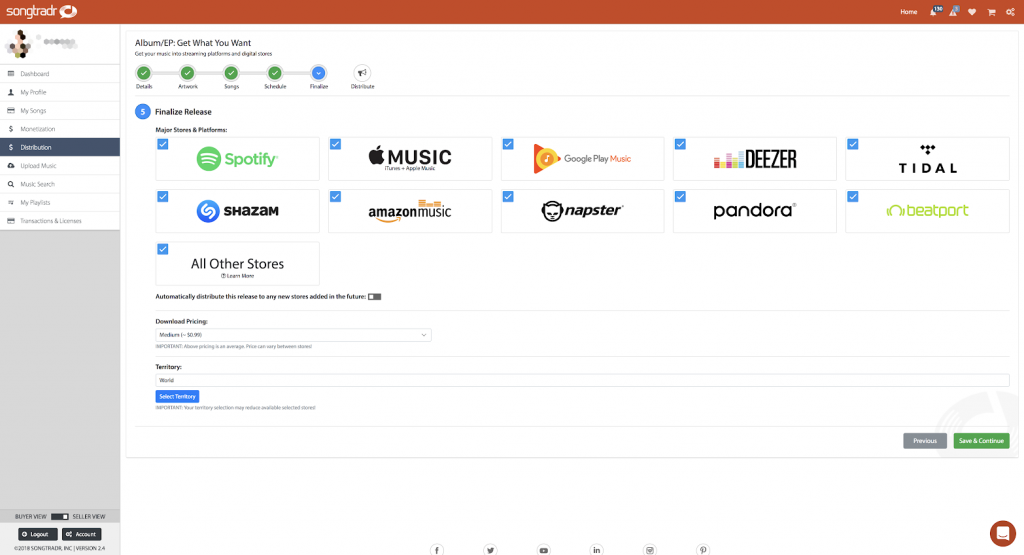Select Distribution in the sidebar

(x=60, y=147)
